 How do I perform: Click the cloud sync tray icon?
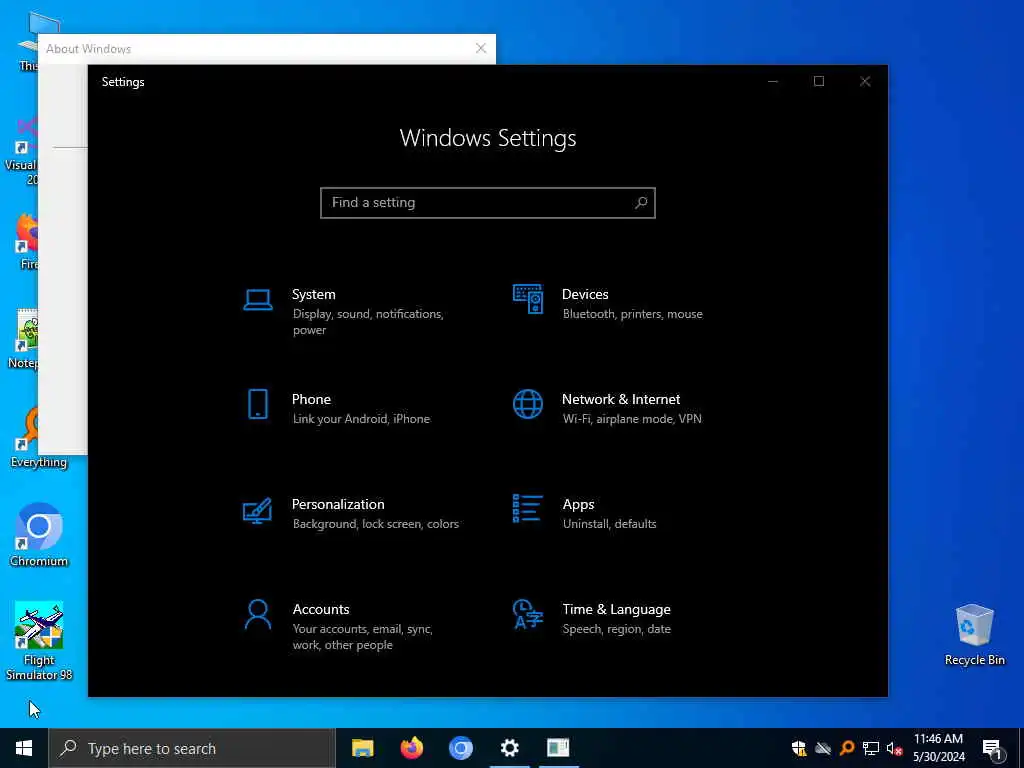[823, 748]
